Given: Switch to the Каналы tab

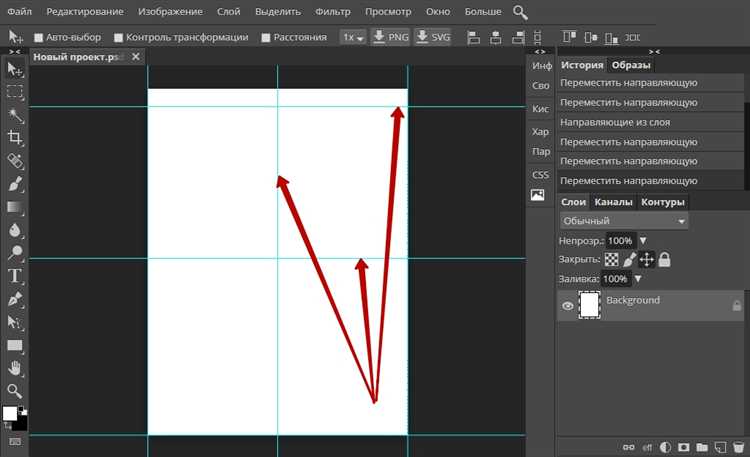Looking at the screenshot, I should (x=613, y=202).
